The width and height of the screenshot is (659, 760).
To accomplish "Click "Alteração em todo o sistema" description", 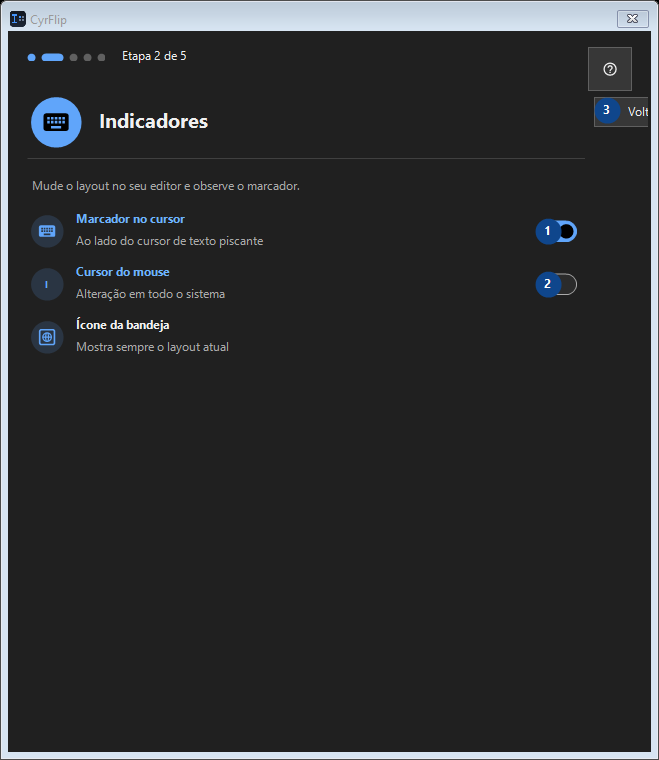I will pos(150,294).
